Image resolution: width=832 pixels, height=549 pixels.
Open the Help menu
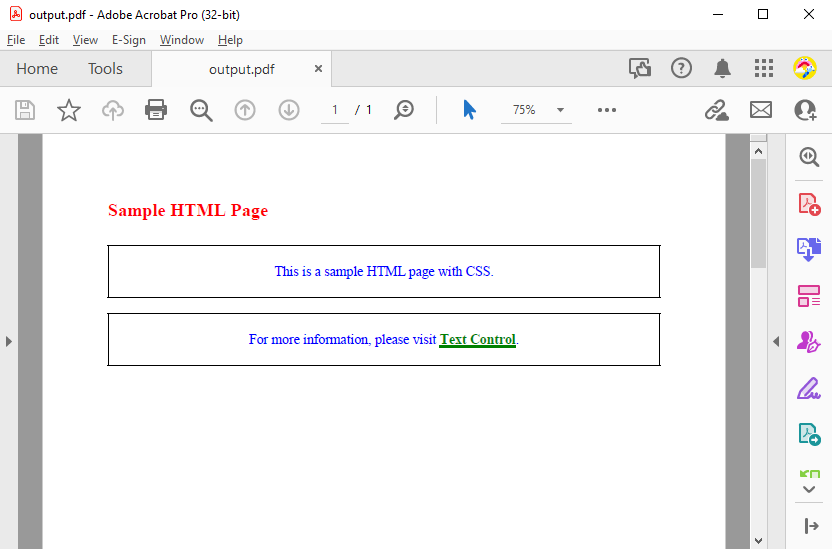pyautogui.click(x=230, y=40)
